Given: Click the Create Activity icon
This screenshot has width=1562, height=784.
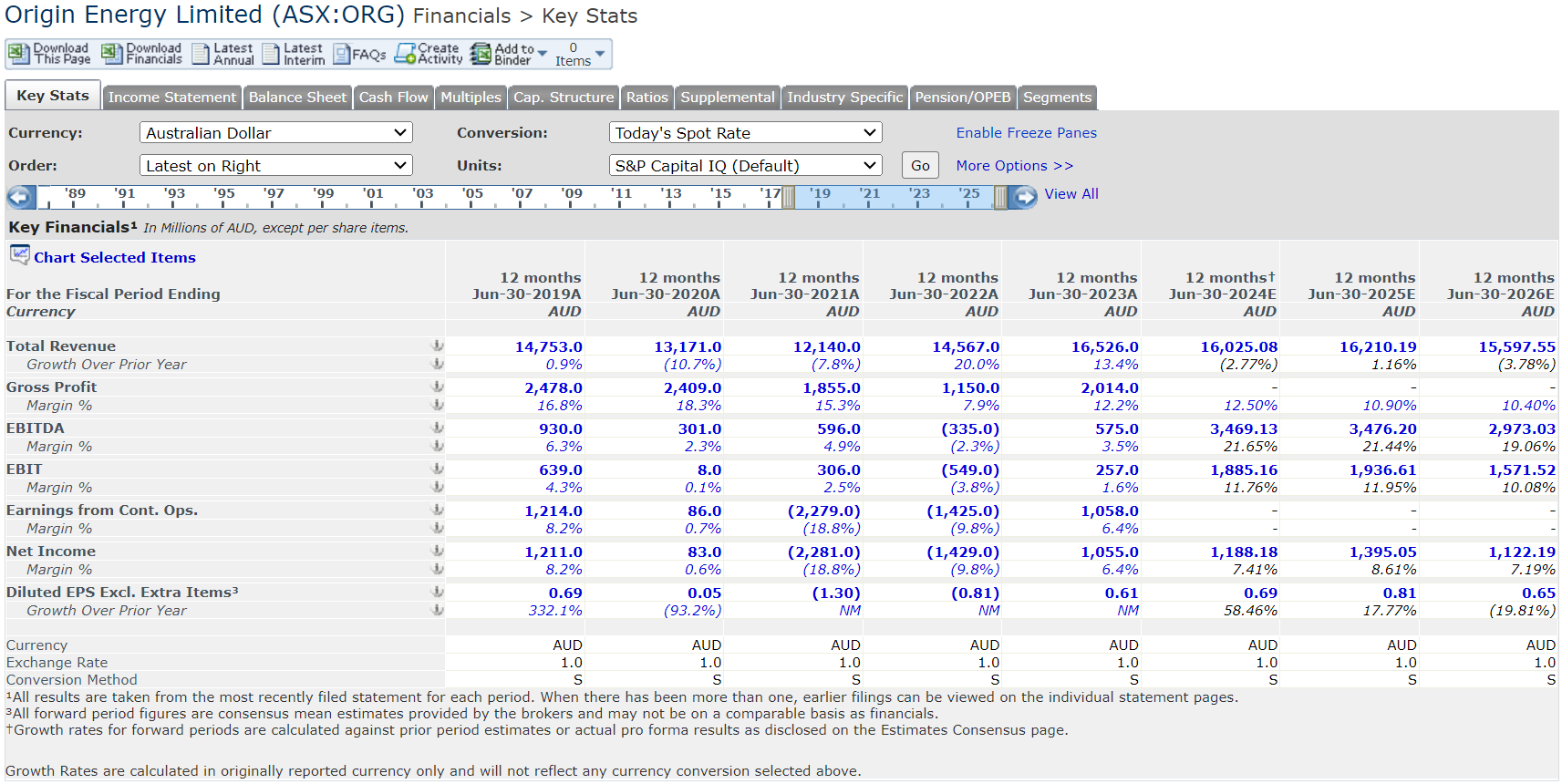Looking at the screenshot, I should tap(405, 54).
